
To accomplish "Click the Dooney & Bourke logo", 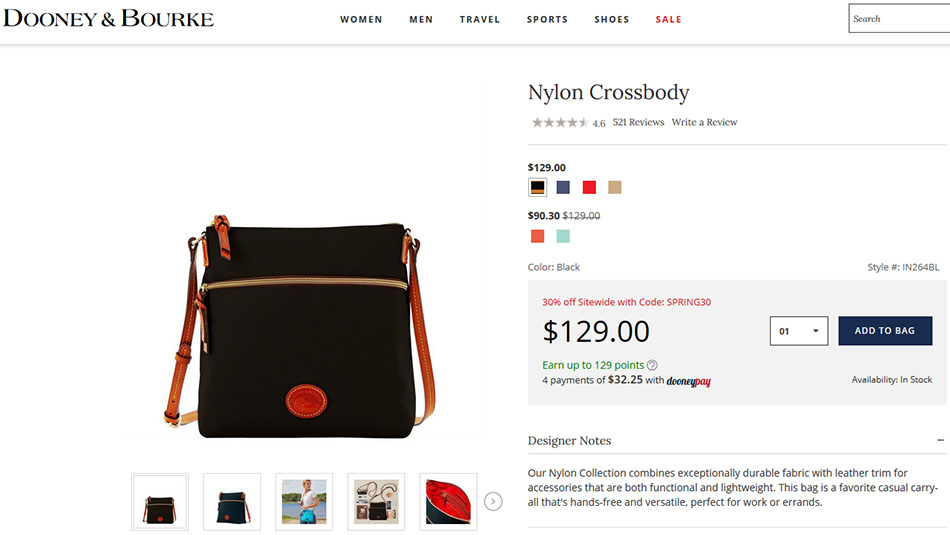I will click(x=108, y=18).
